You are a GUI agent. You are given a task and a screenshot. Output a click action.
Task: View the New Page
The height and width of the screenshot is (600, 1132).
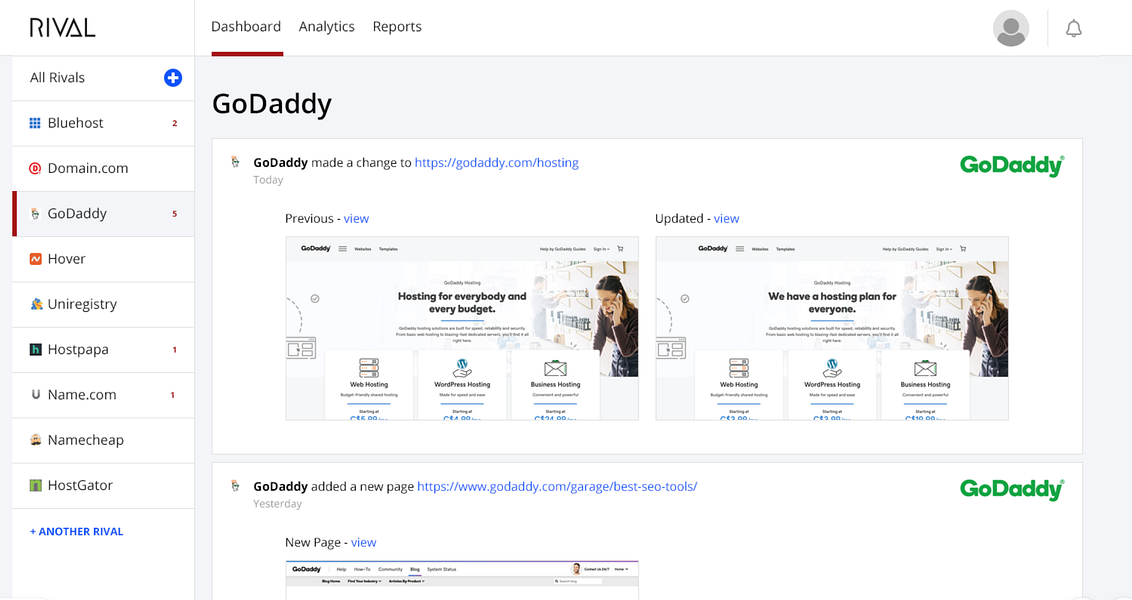[364, 542]
